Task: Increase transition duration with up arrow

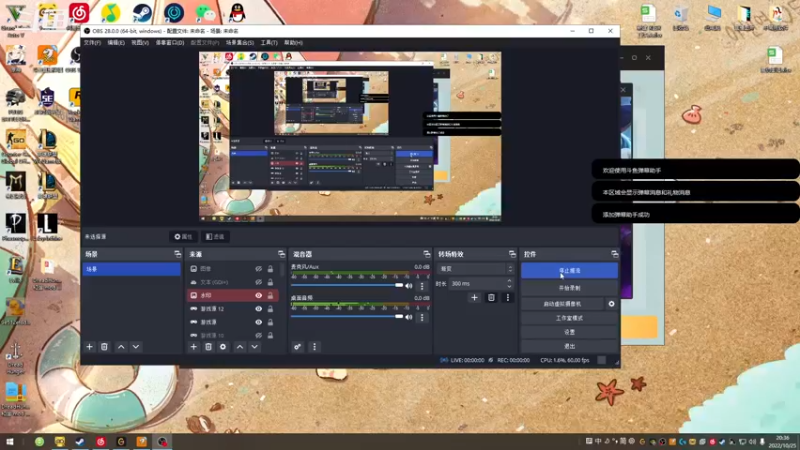Action: click(509, 281)
